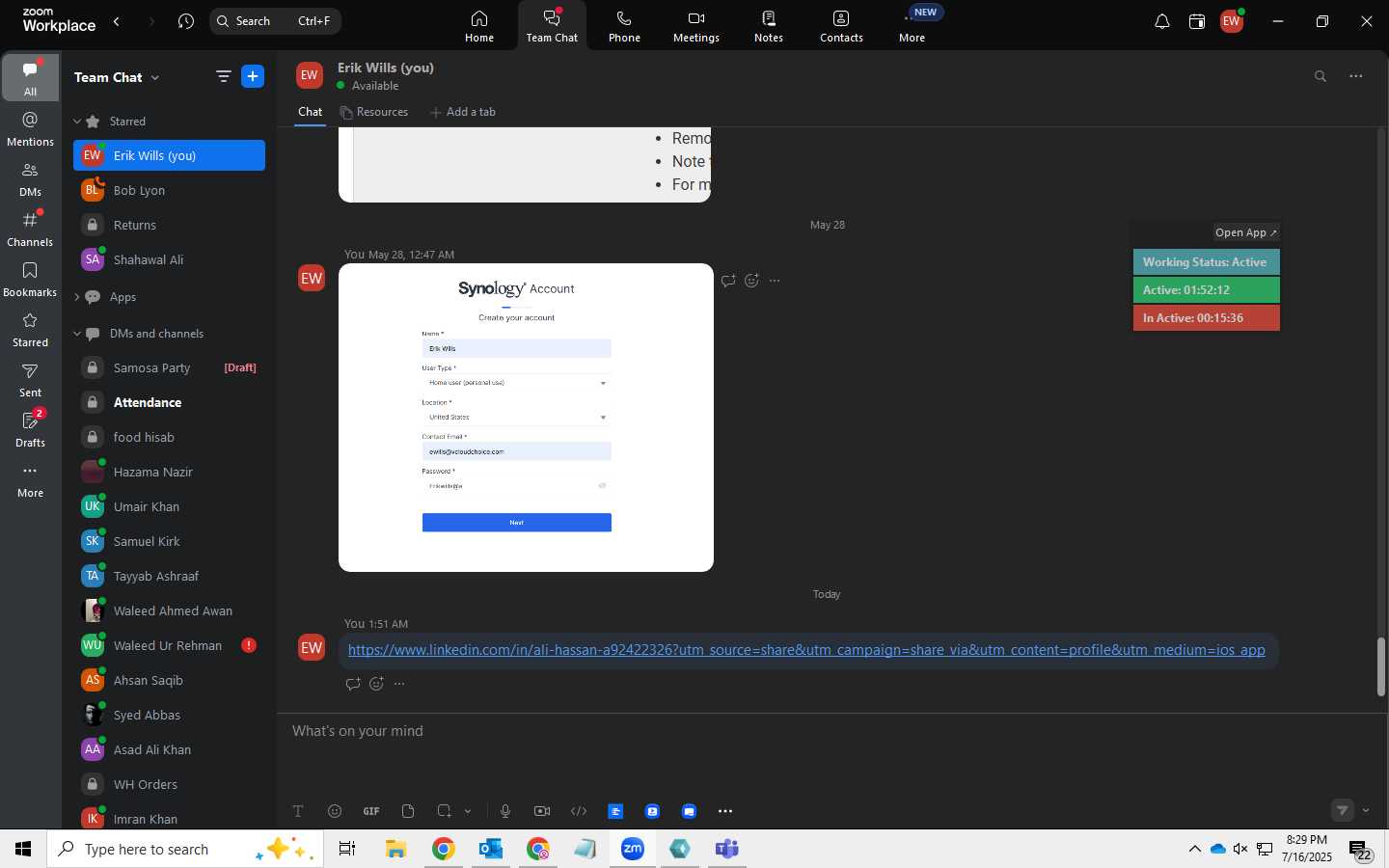Open Contacts from top navigation

coord(841,26)
